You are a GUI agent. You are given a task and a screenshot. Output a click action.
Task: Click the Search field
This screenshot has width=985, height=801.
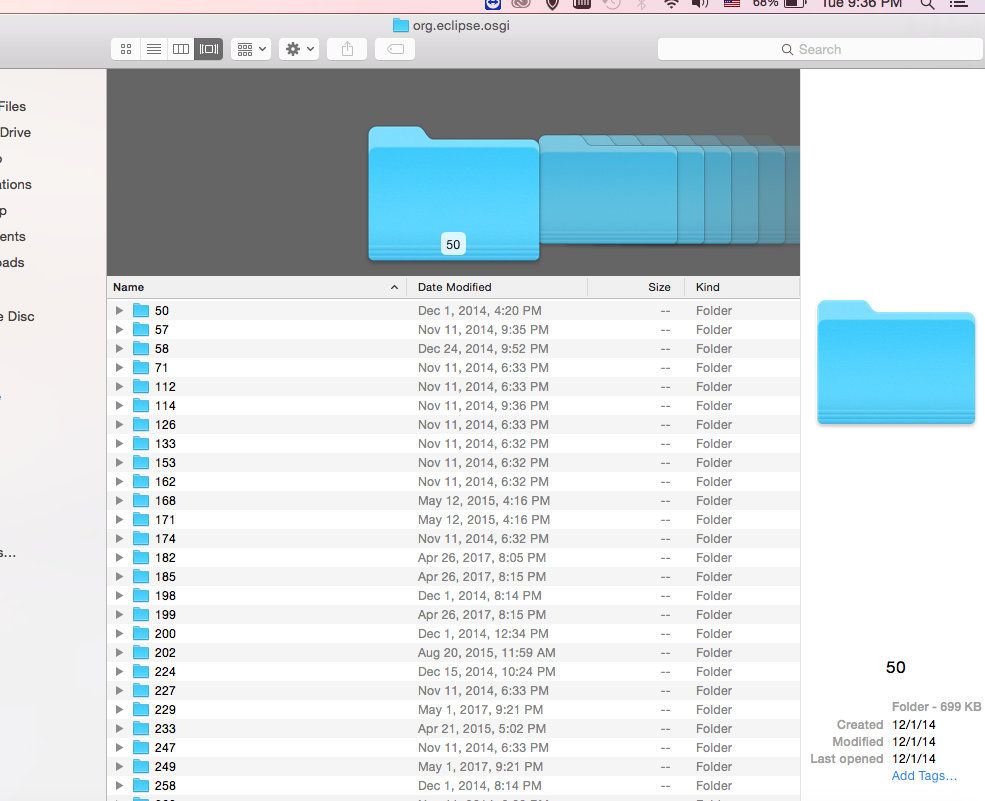(820, 49)
